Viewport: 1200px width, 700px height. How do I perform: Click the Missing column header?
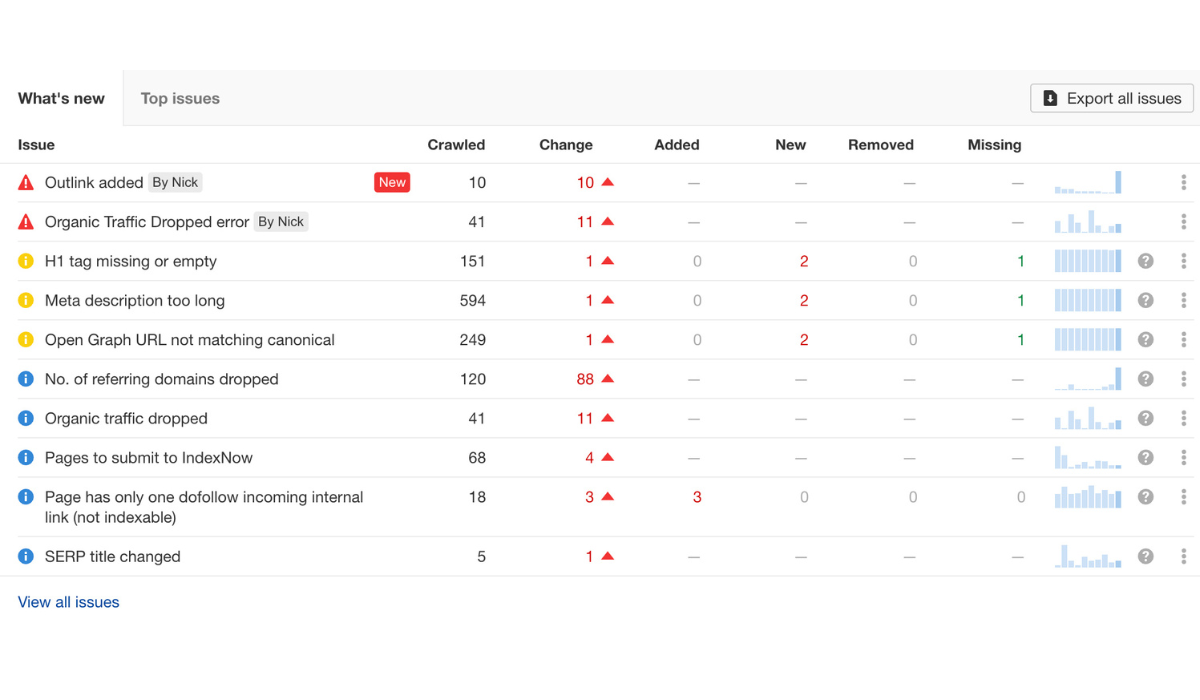click(x=994, y=145)
